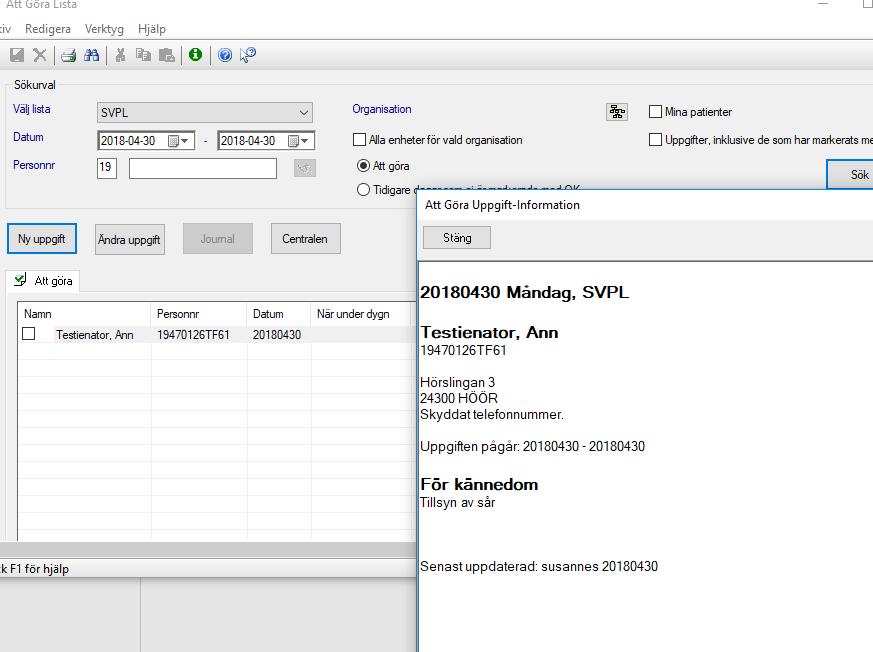Open the green information icon
Image resolution: width=873 pixels, height=652 pixels.
click(195, 55)
